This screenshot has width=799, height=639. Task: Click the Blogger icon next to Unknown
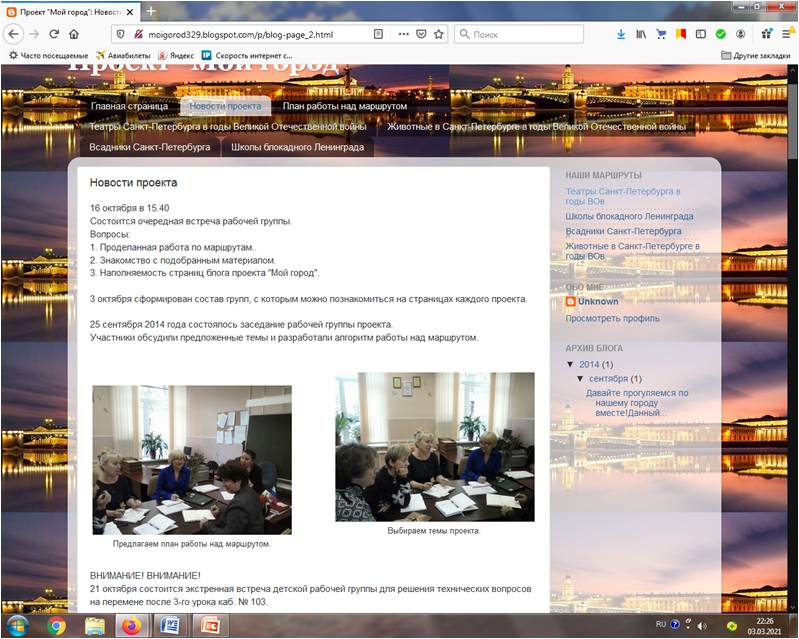[571, 301]
